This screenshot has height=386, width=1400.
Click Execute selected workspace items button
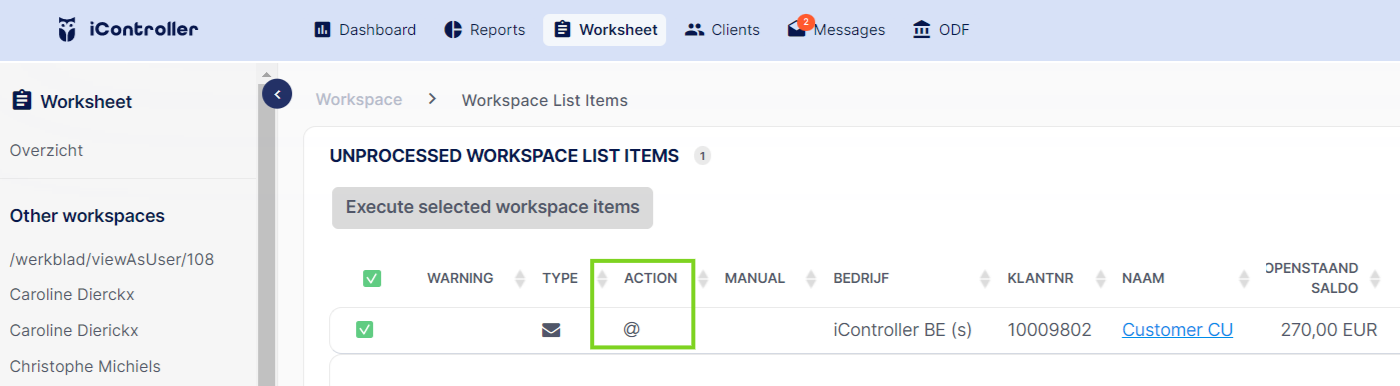[492, 208]
